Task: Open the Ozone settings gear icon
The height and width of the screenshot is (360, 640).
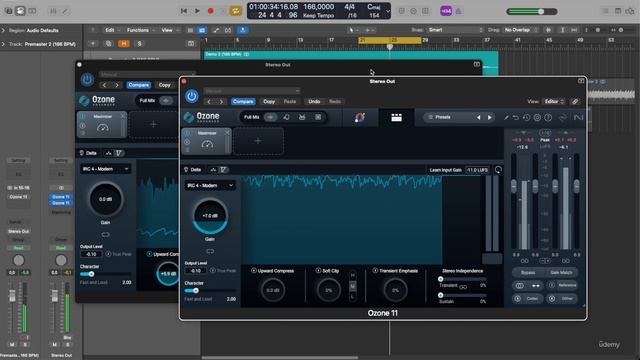Action: coord(537,118)
